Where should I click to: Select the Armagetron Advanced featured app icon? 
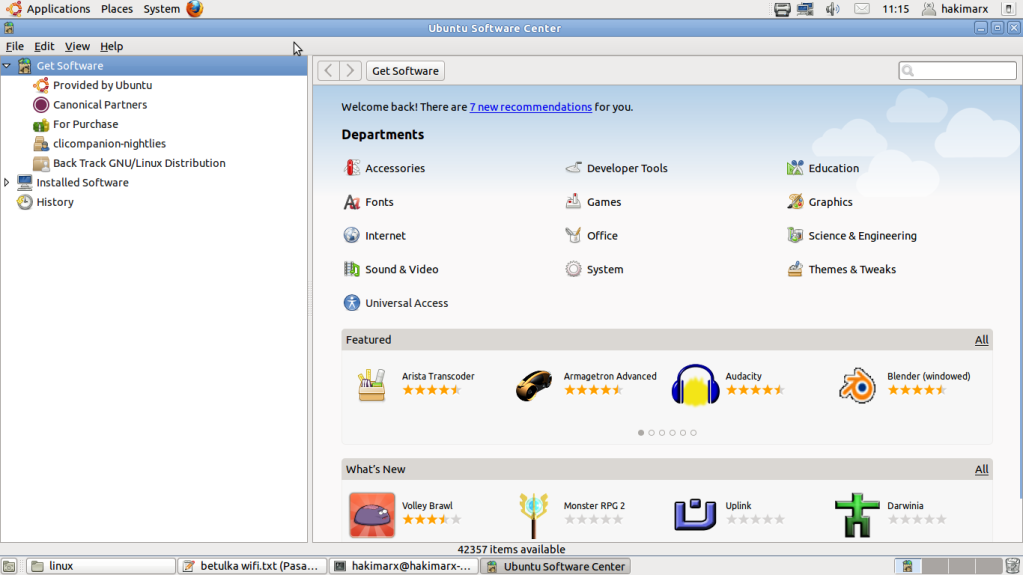coord(534,384)
